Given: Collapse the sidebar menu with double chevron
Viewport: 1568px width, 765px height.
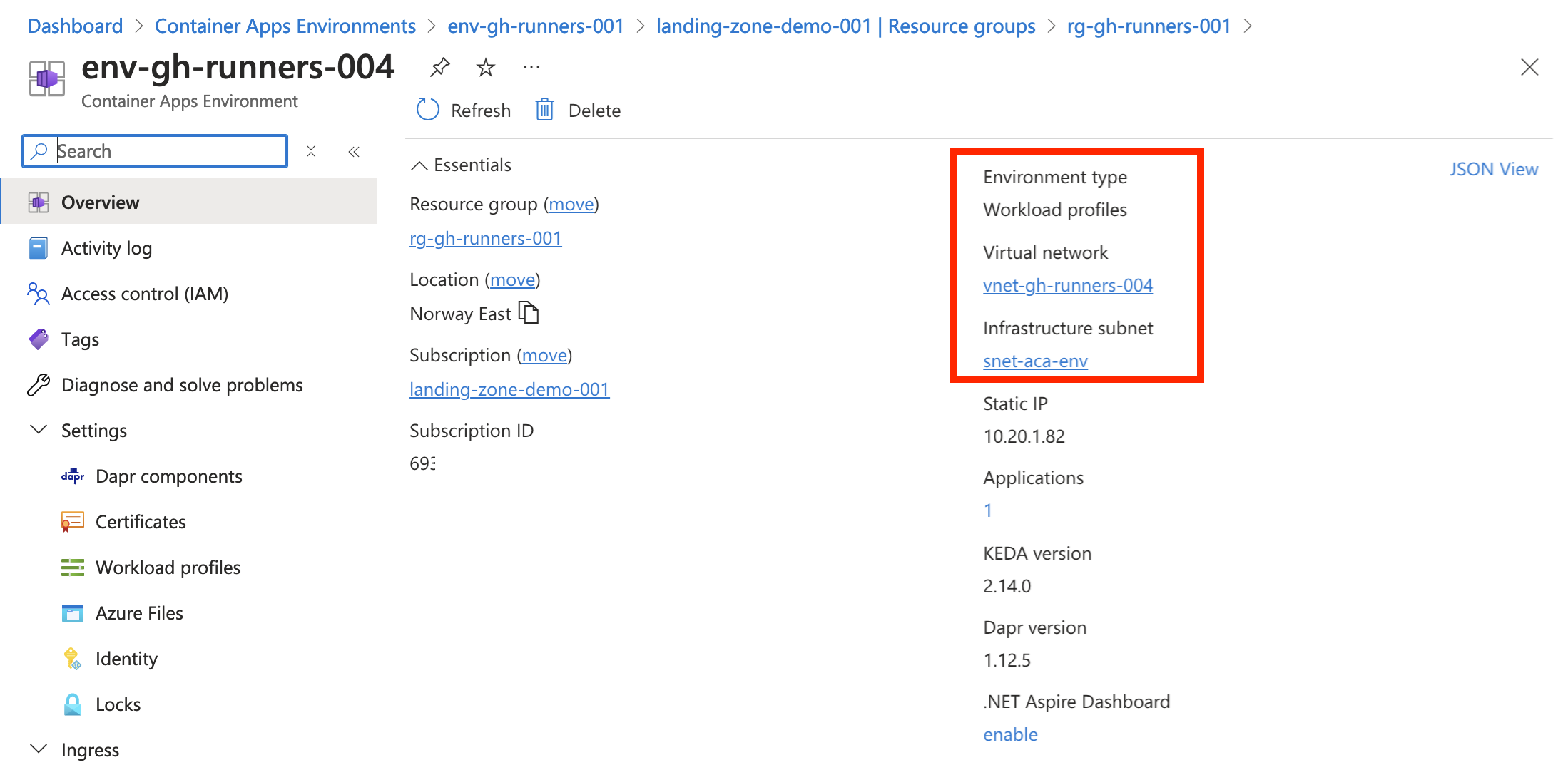Looking at the screenshot, I should (354, 151).
